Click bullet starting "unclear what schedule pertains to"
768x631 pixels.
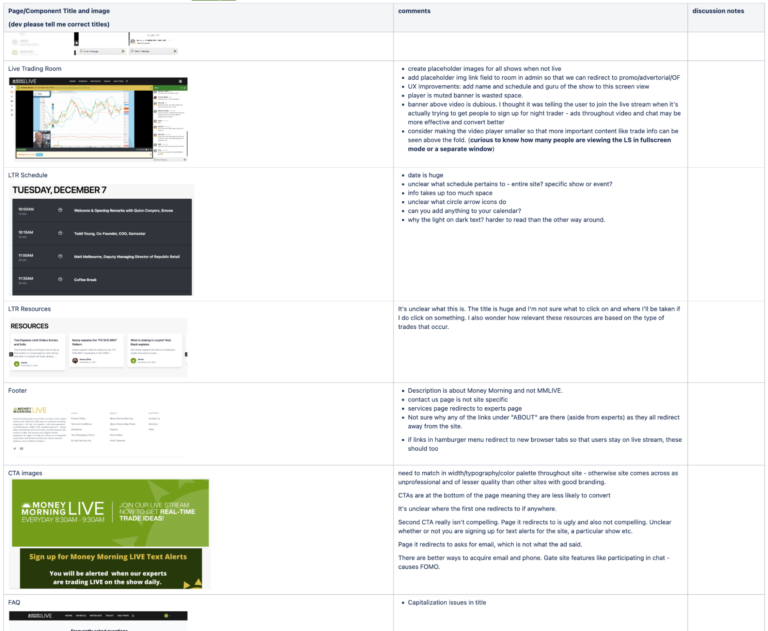[510, 184]
